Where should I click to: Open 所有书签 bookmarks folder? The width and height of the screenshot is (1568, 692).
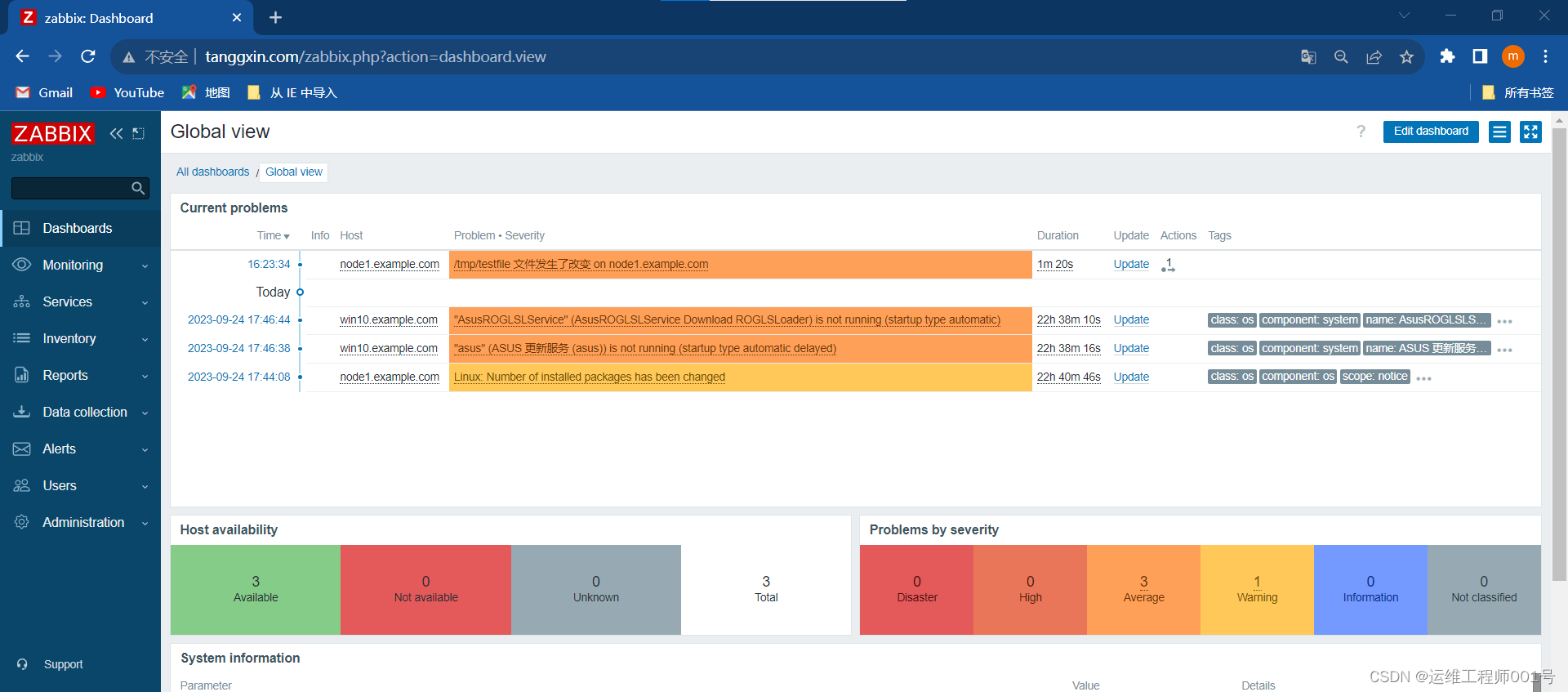(x=1517, y=92)
